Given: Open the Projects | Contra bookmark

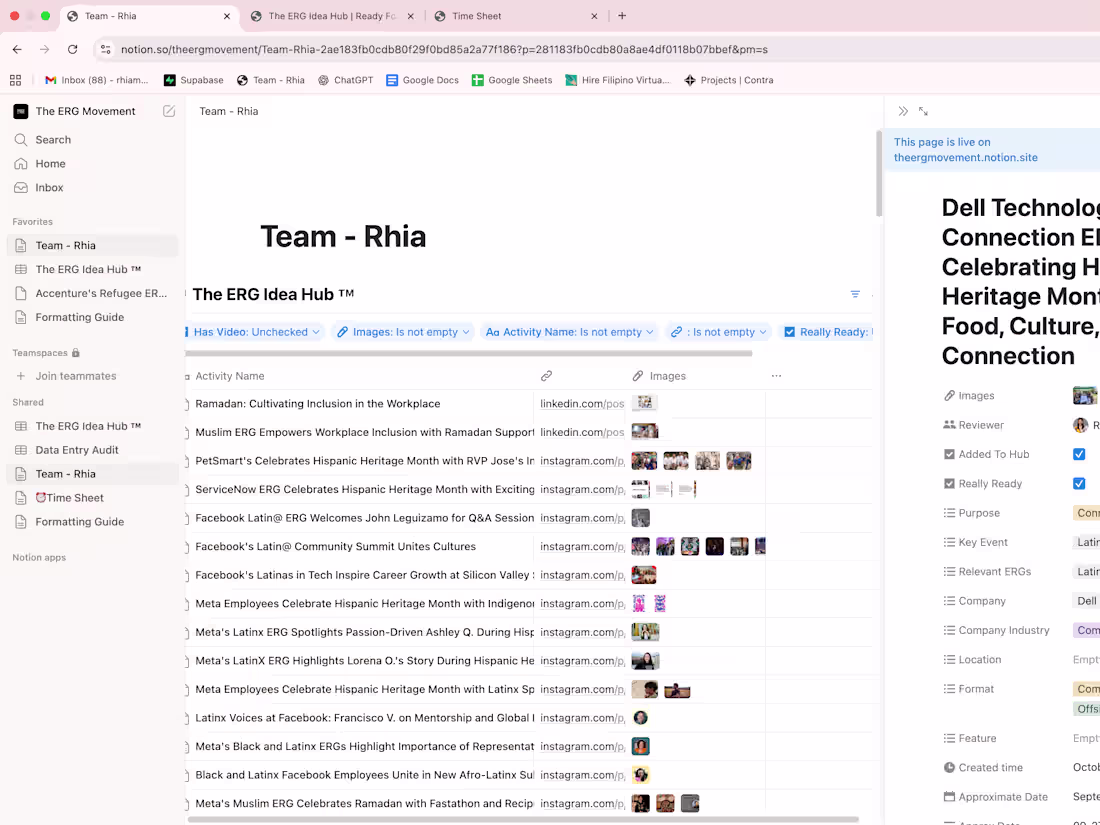Looking at the screenshot, I should pyautogui.click(x=729, y=80).
